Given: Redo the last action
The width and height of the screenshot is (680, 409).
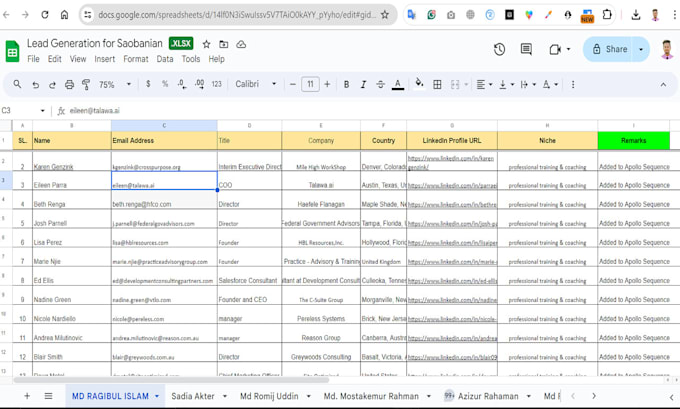Looking at the screenshot, I should point(52,85).
